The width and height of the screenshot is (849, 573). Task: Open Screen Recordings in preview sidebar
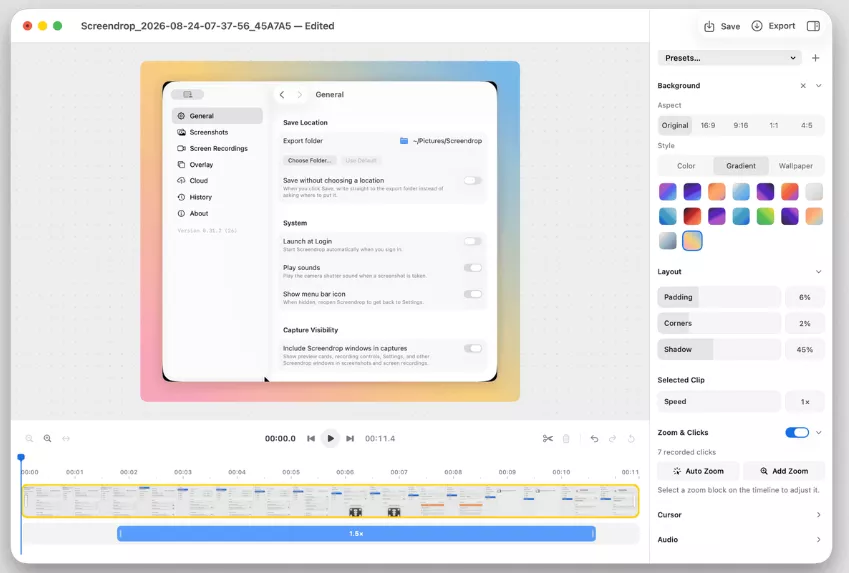point(217,148)
